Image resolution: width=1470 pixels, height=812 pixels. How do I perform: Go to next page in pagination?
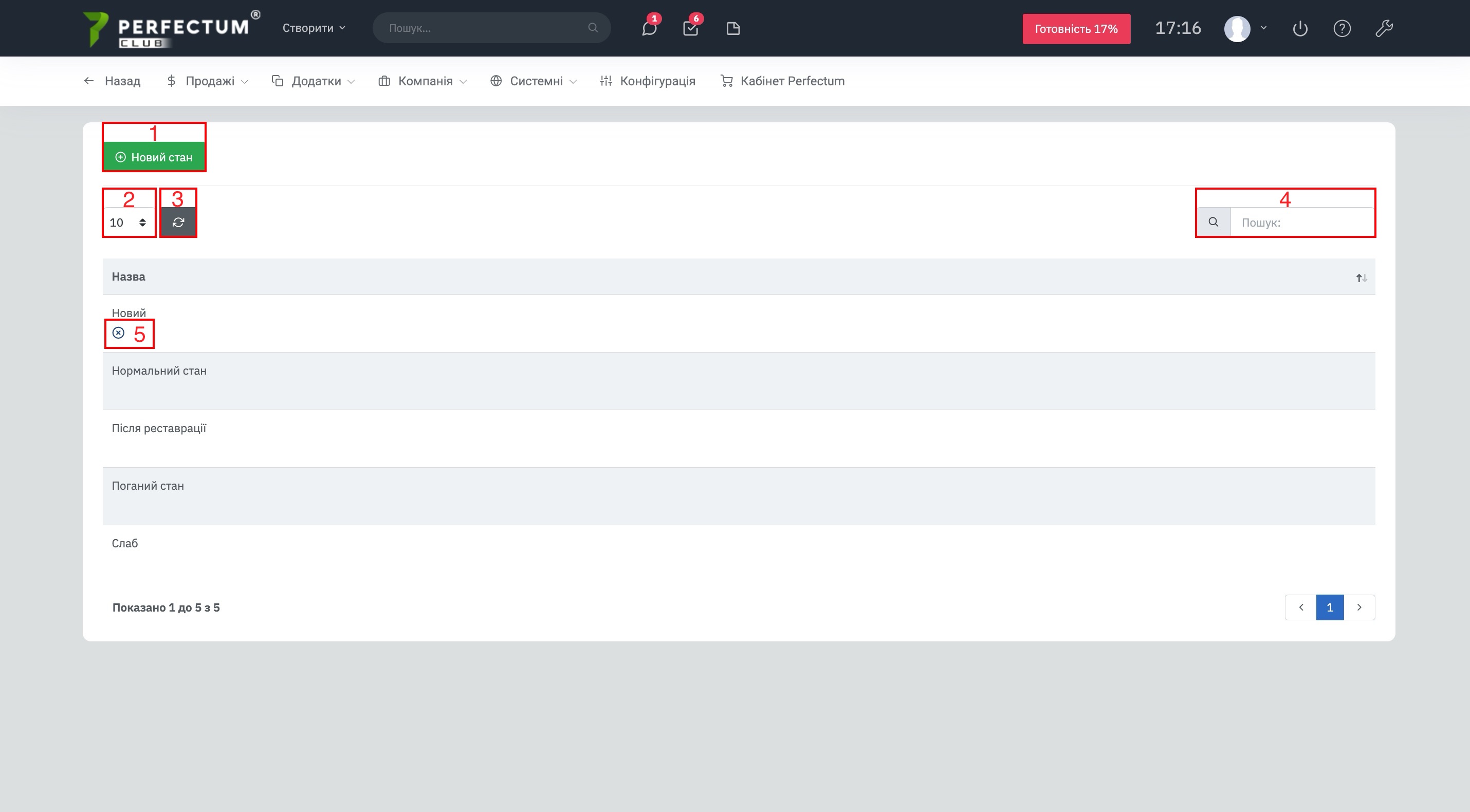point(1359,607)
